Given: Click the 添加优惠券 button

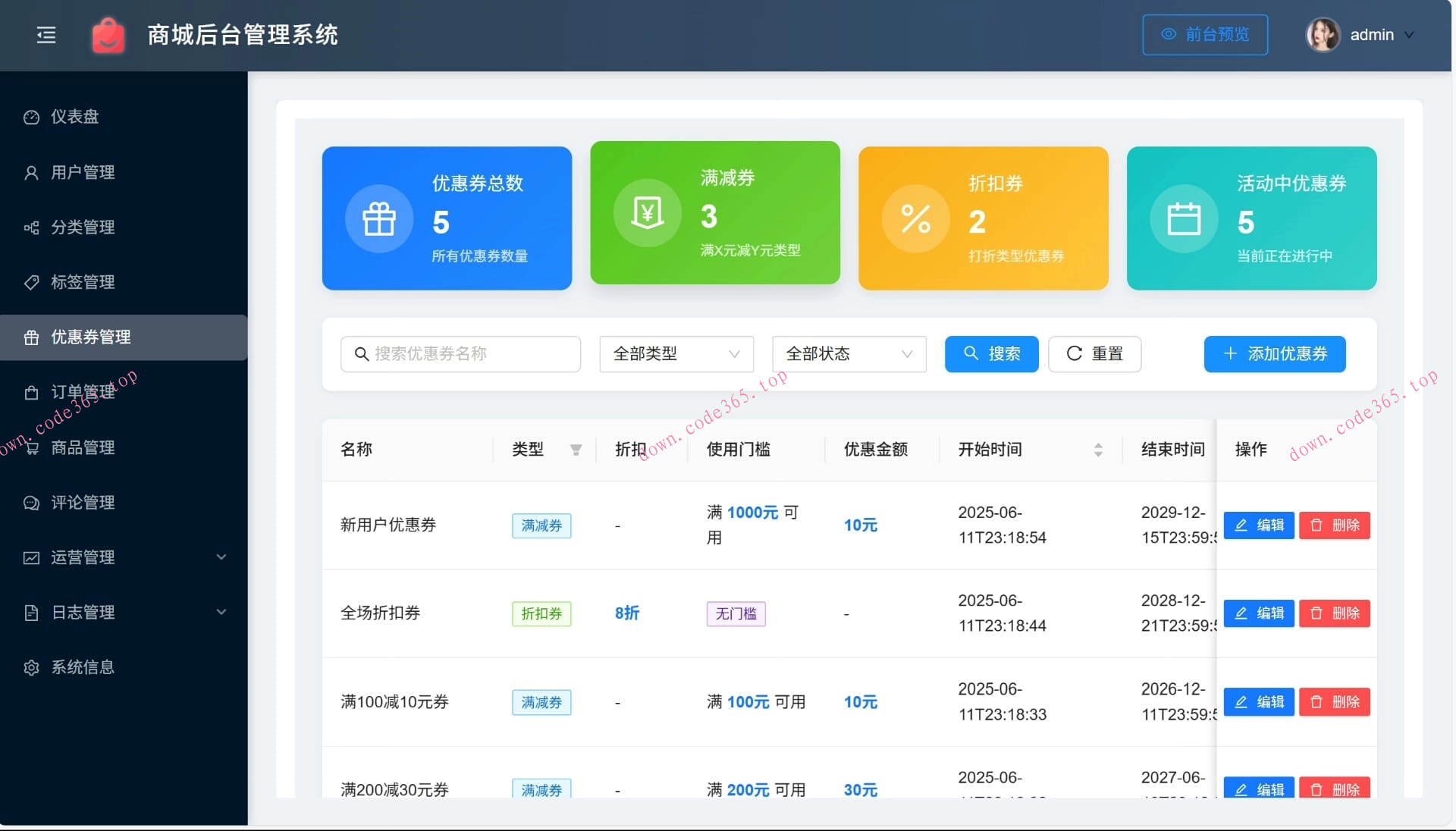Looking at the screenshot, I should pos(1273,353).
